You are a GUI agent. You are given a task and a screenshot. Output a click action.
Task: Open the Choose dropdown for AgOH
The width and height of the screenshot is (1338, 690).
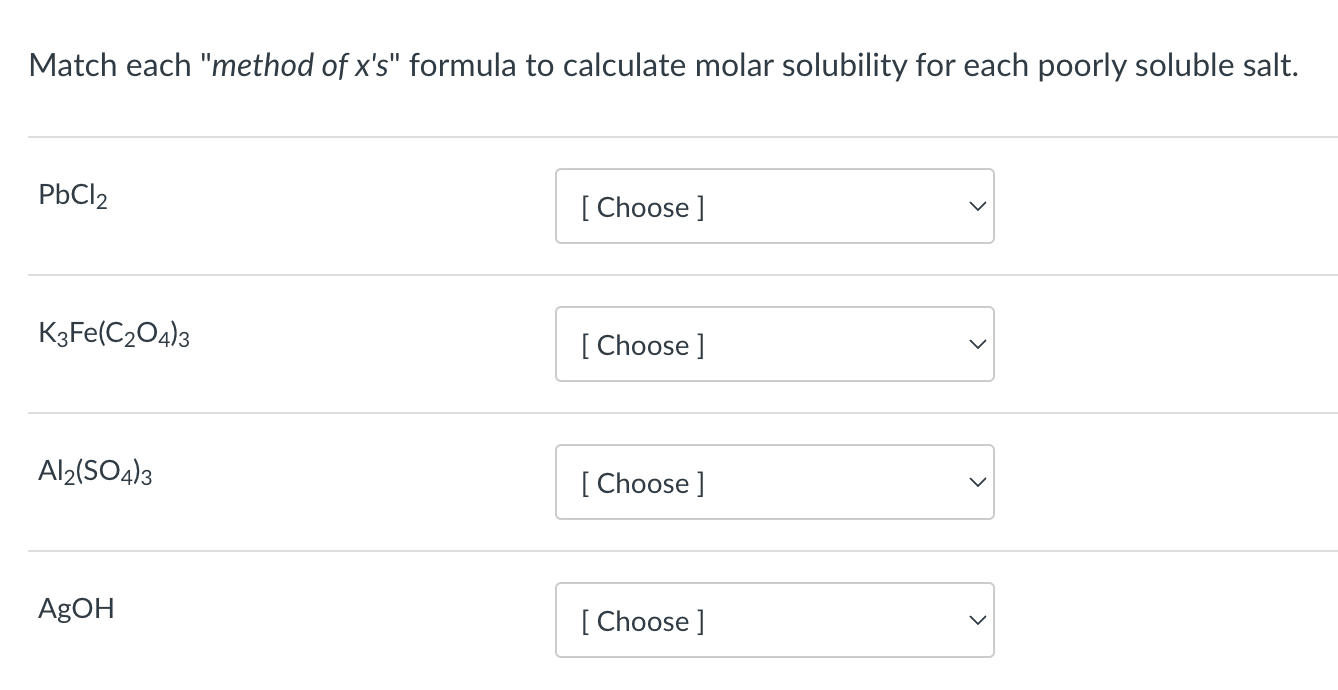(x=775, y=620)
